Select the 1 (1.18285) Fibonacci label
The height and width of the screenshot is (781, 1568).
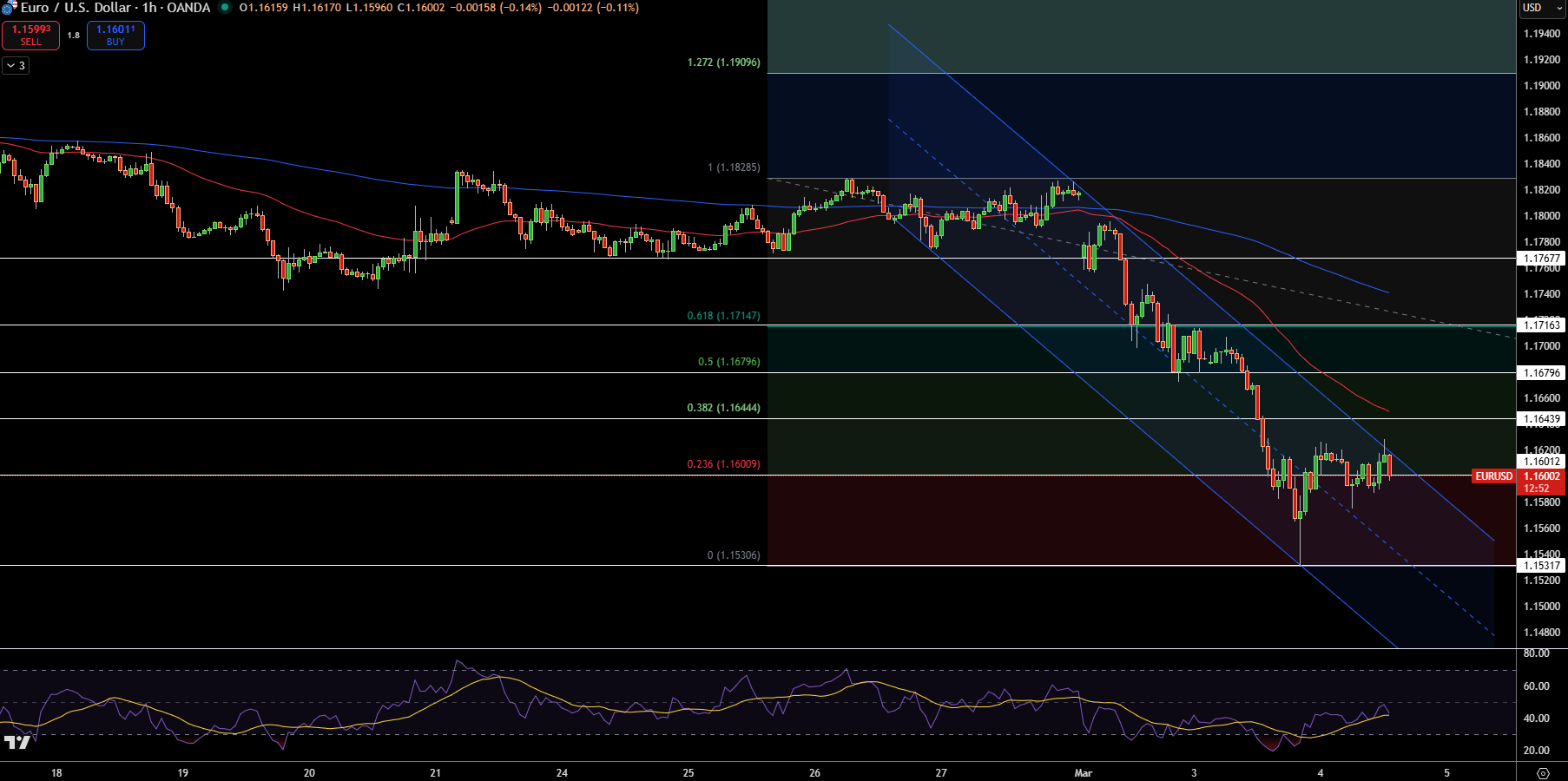click(734, 167)
